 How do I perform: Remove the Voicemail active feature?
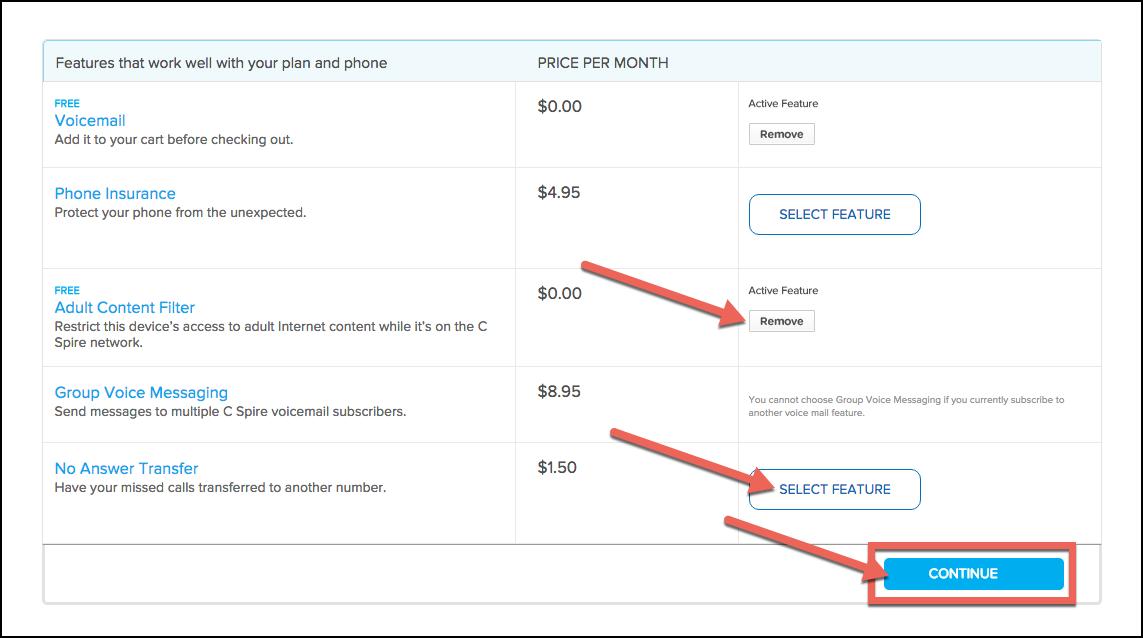coord(781,134)
